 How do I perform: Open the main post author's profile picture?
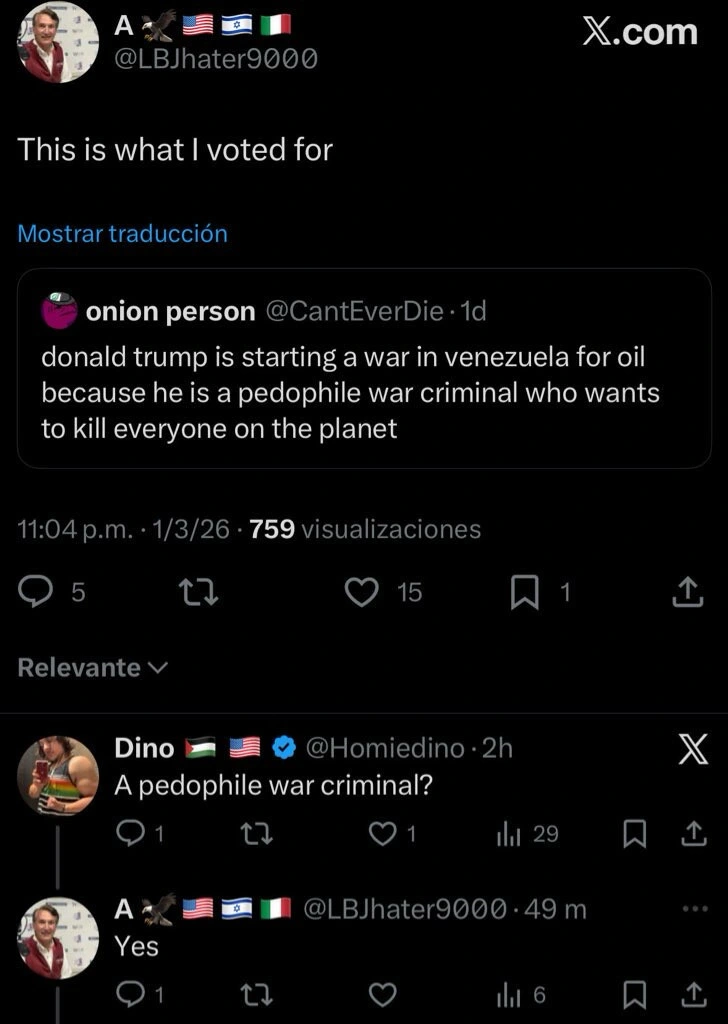(x=58, y=42)
